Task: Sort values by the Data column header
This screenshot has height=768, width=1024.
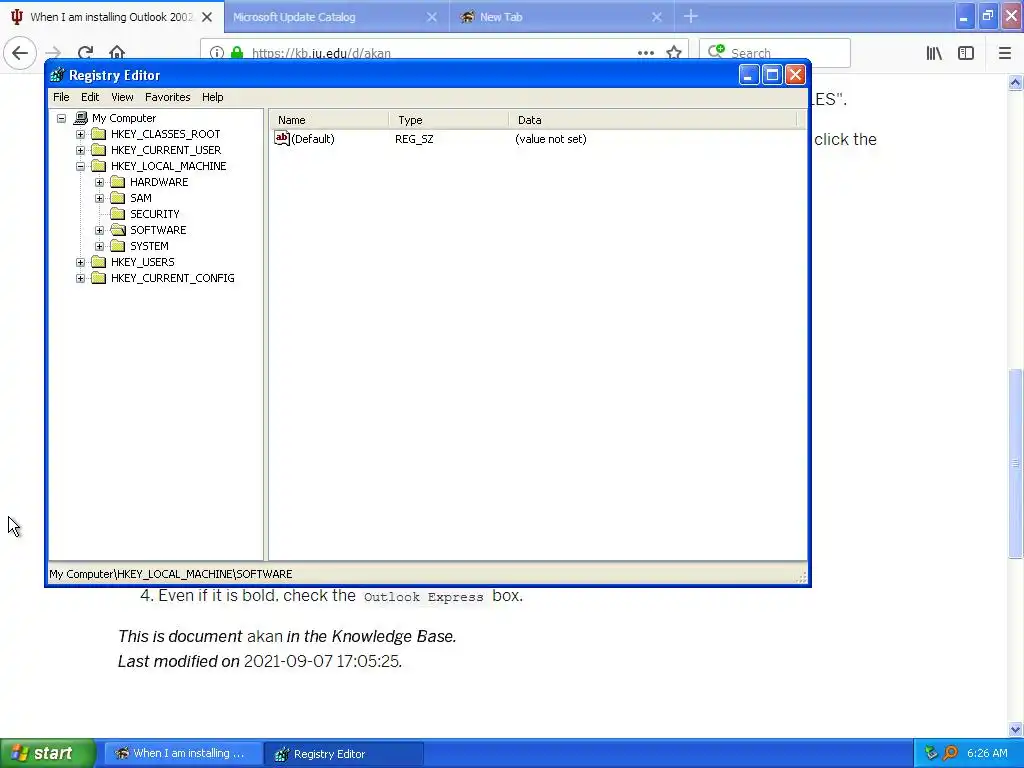Action: 653,120
